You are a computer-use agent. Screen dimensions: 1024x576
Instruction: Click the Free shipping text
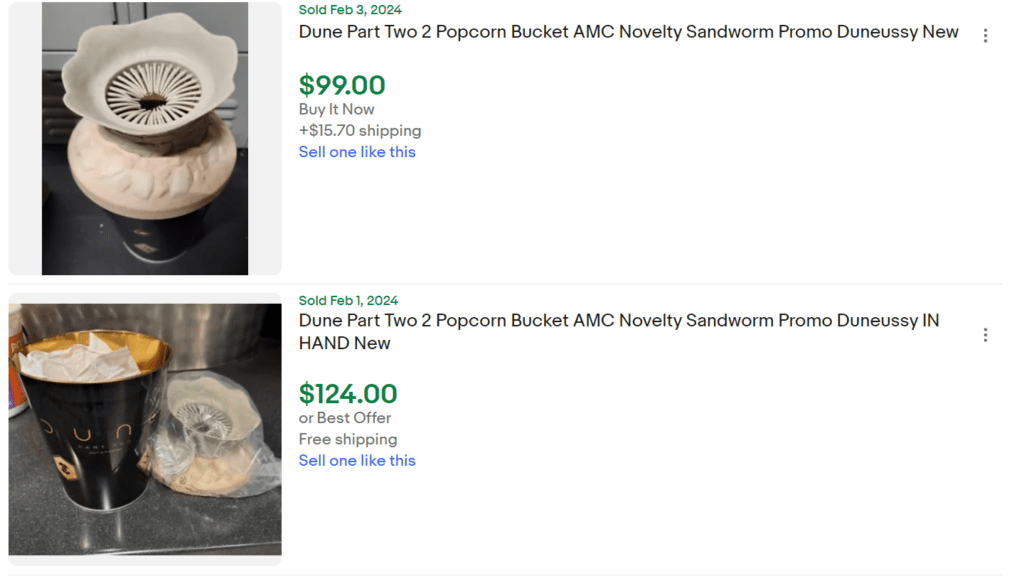pos(347,439)
